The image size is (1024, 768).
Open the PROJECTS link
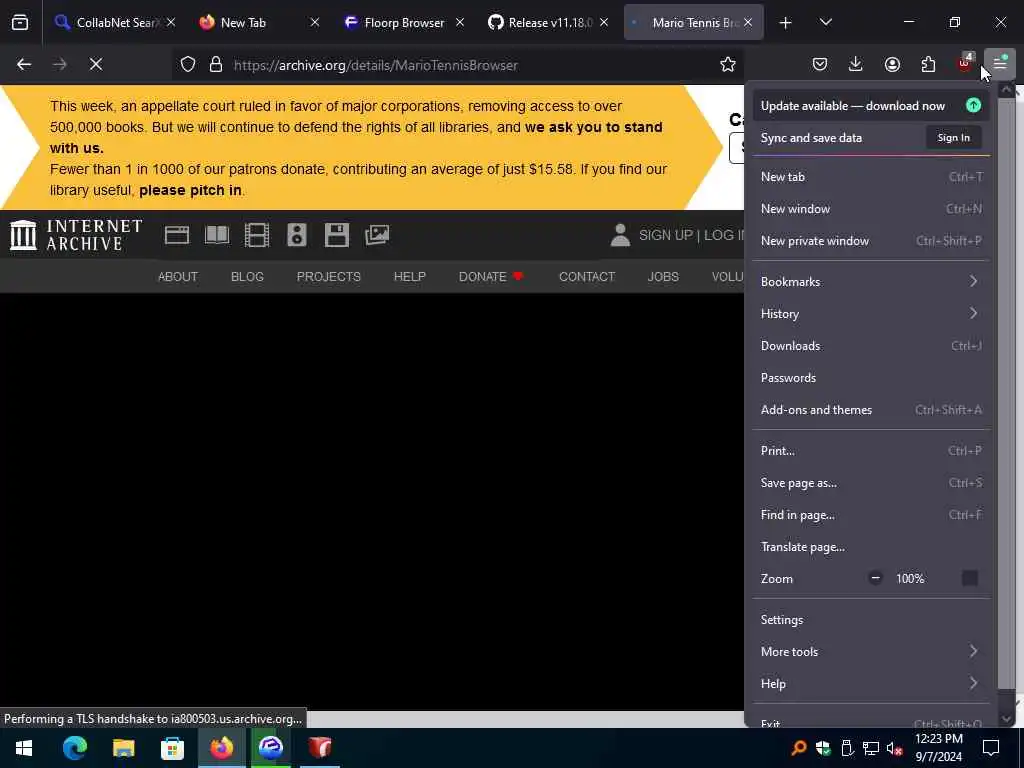(x=328, y=277)
